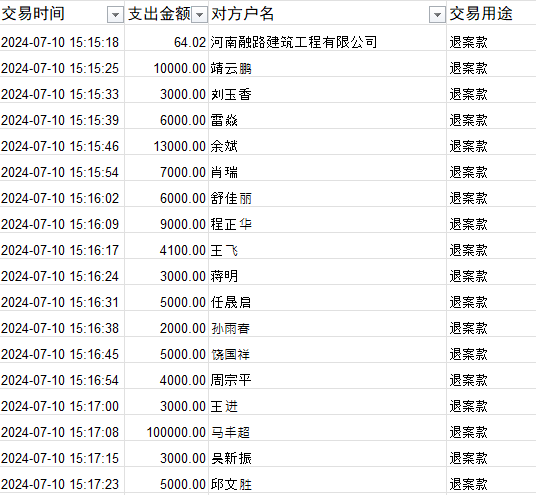Viewport: 536px width, 495px height.
Task: Select the 交易用途 header cell
Action: coord(491,14)
